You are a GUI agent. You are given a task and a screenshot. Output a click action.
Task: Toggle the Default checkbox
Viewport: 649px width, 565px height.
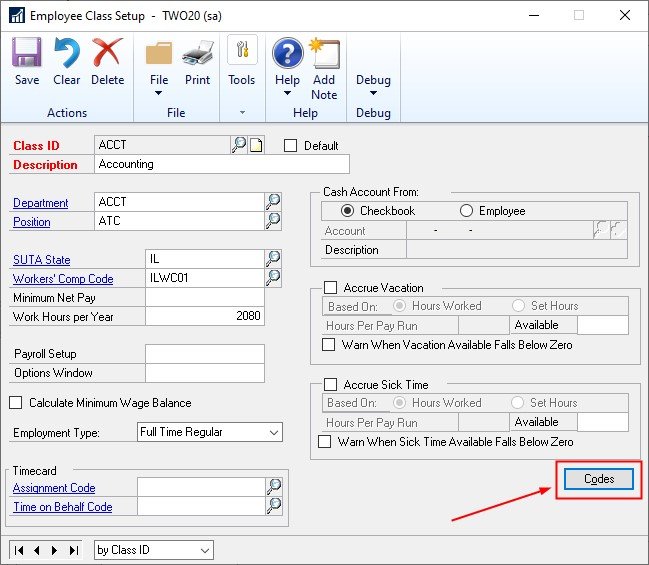(x=290, y=146)
